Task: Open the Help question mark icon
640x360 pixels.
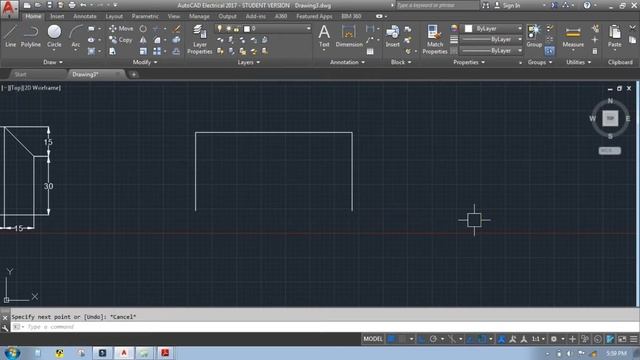Action: 587,5
